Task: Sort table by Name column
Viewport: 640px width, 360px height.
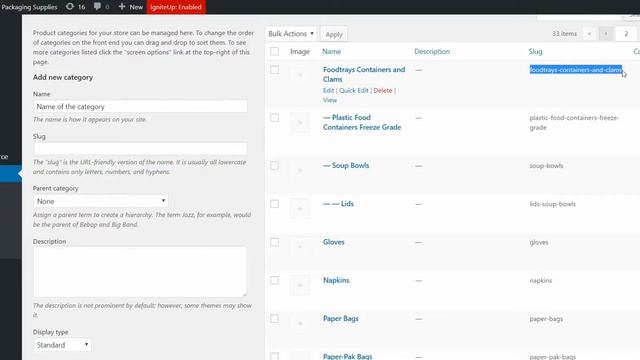Action: (331, 51)
